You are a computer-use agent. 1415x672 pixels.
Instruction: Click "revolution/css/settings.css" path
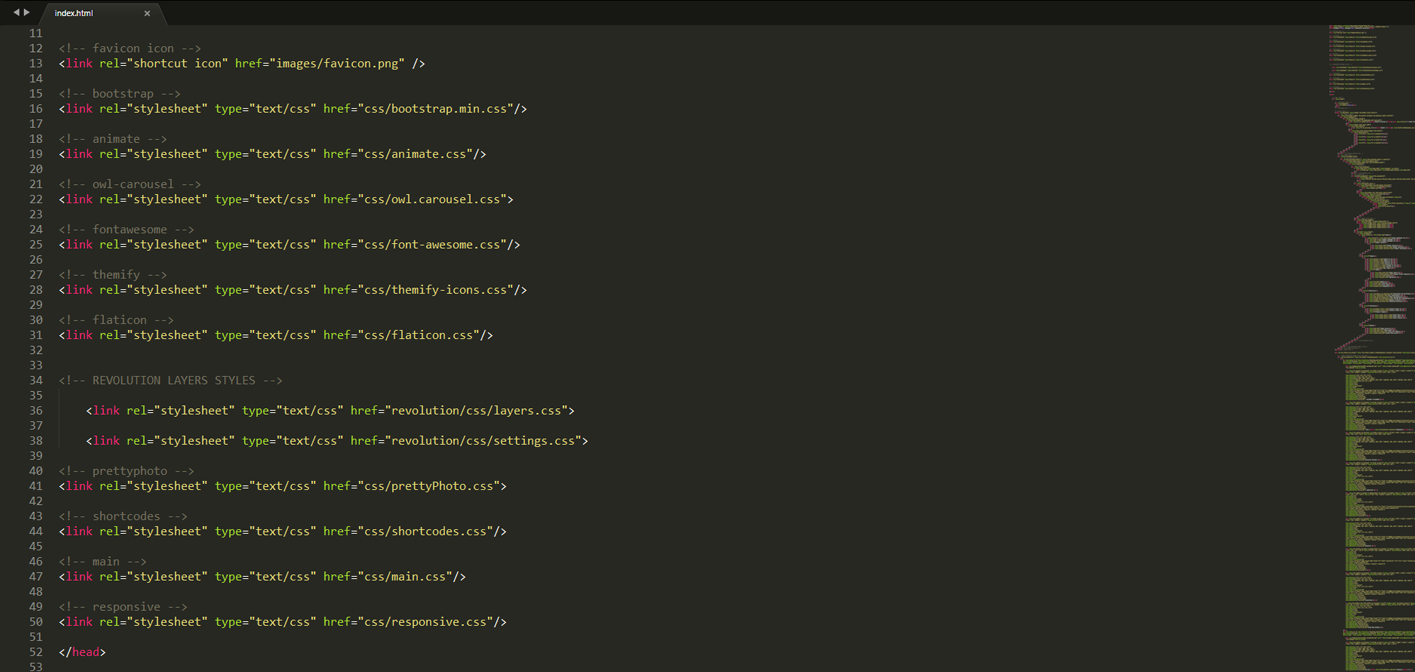click(x=483, y=440)
